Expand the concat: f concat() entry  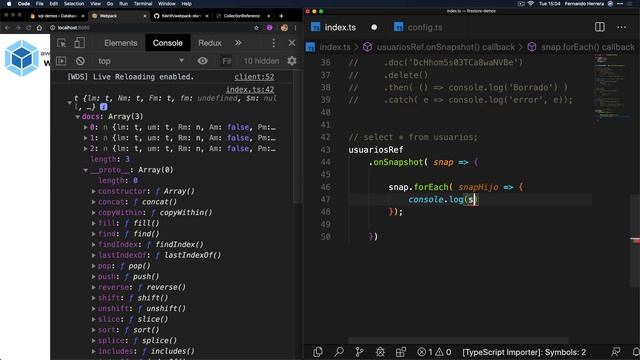pos(93,202)
